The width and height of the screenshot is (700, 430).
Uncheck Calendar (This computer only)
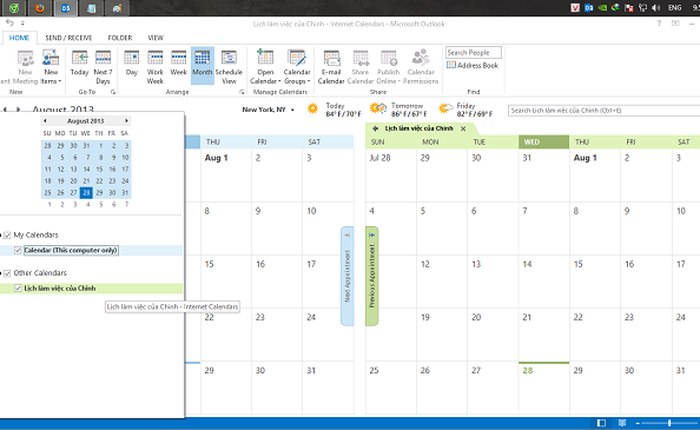point(18,250)
